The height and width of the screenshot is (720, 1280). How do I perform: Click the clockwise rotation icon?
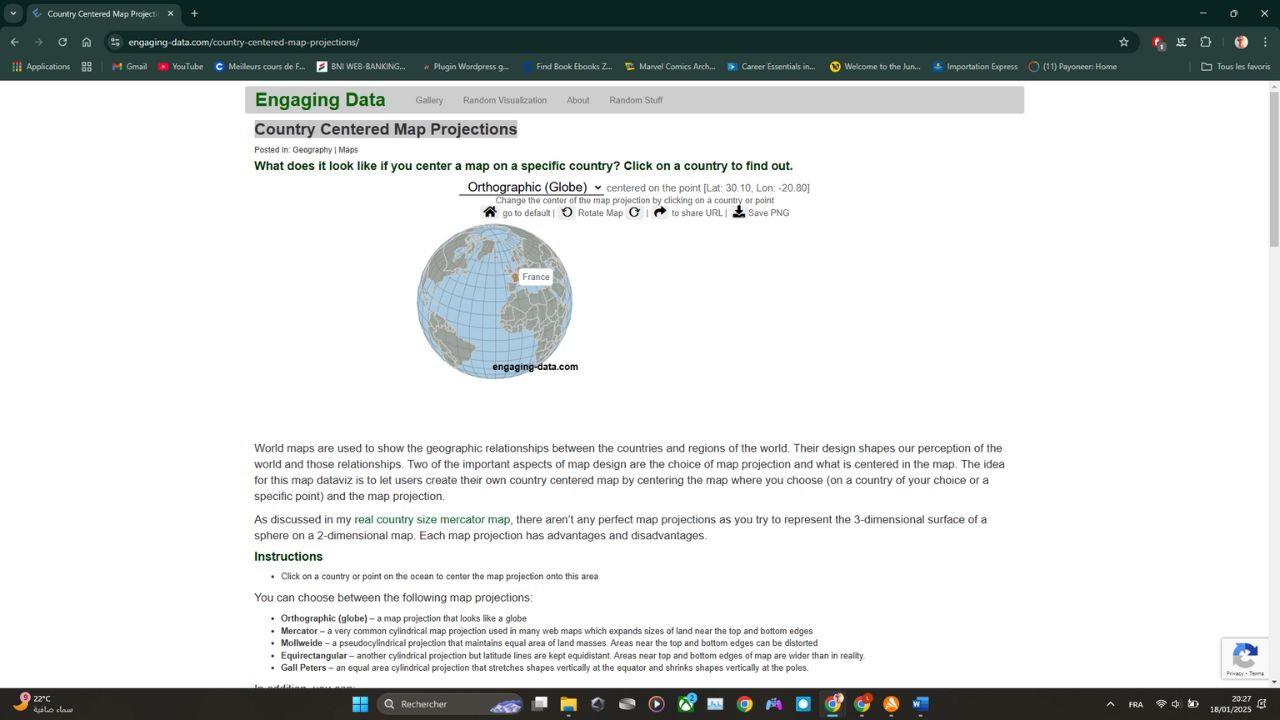coord(634,212)
